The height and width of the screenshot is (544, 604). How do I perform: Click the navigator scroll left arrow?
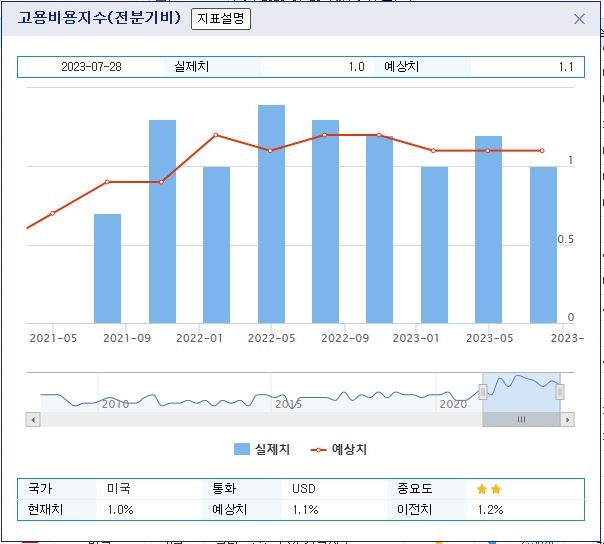pyautogui.click(x=33, y=420)
